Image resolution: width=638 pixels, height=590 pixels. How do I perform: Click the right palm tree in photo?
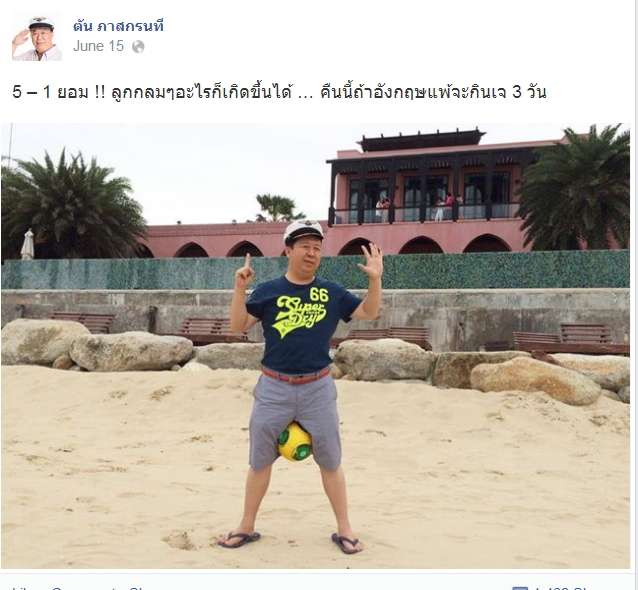click(576, 187)
